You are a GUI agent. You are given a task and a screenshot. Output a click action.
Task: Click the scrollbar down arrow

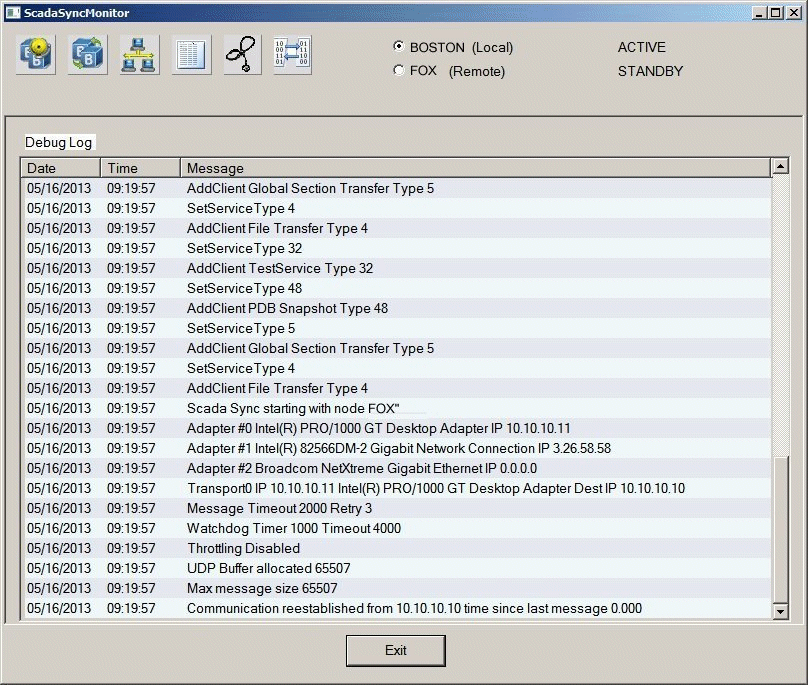[782, 610]
